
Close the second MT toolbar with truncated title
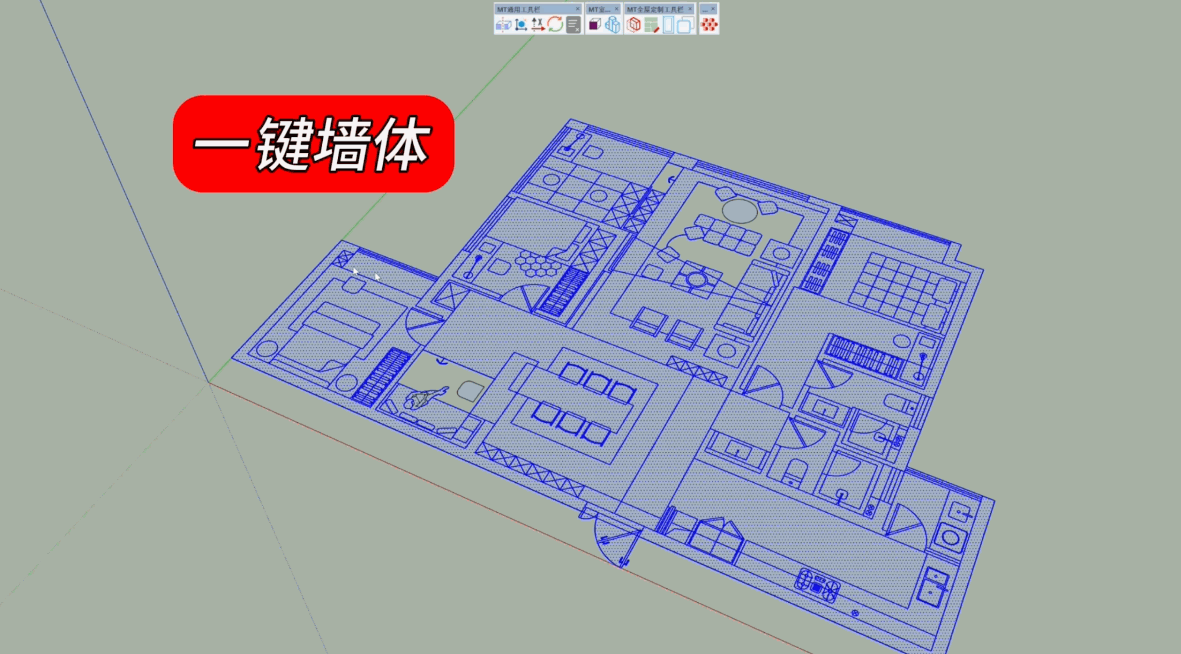(616, 9)
